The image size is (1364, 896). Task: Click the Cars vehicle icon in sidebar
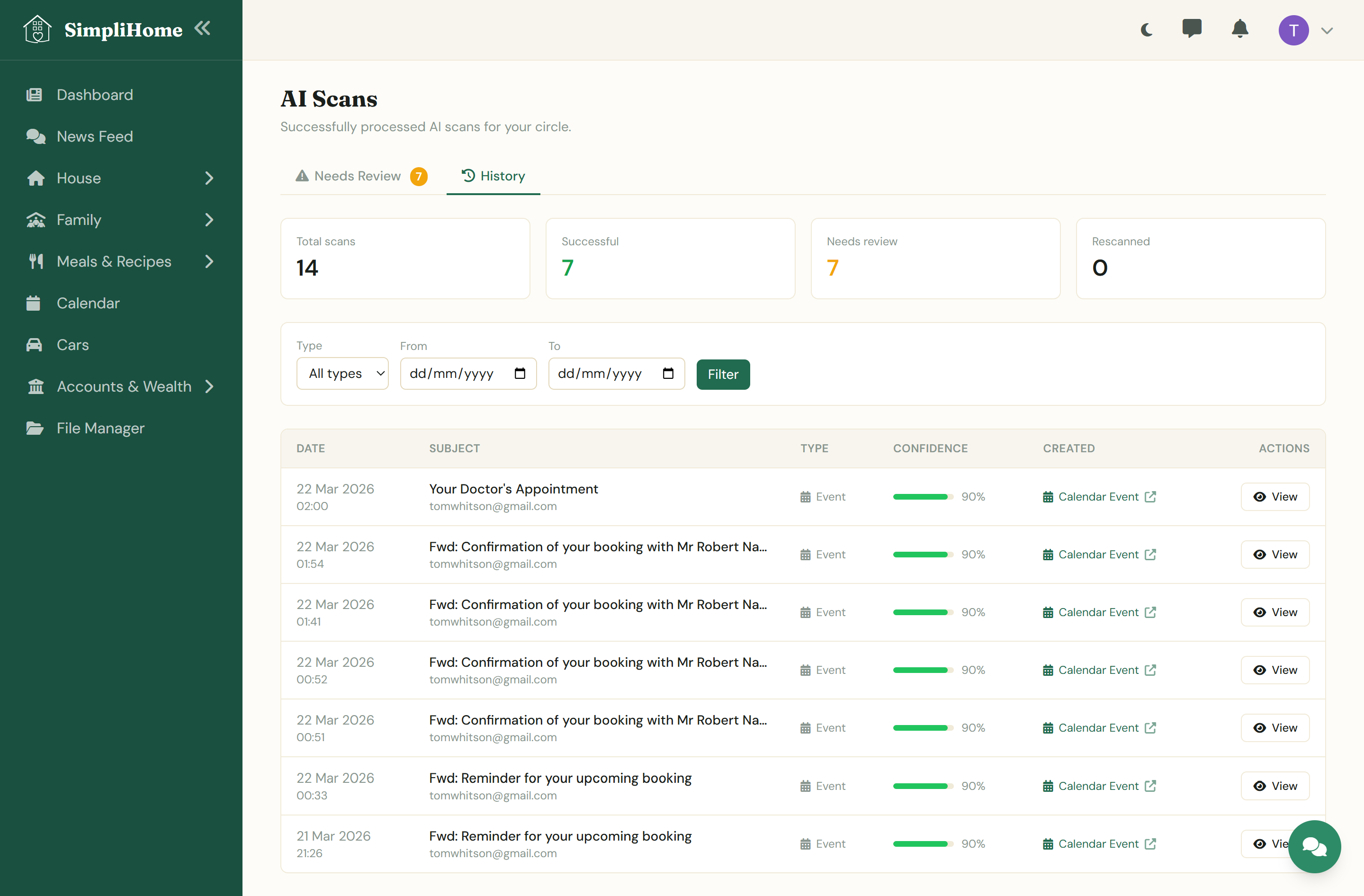pyautogui.click(x=35, y=345)
